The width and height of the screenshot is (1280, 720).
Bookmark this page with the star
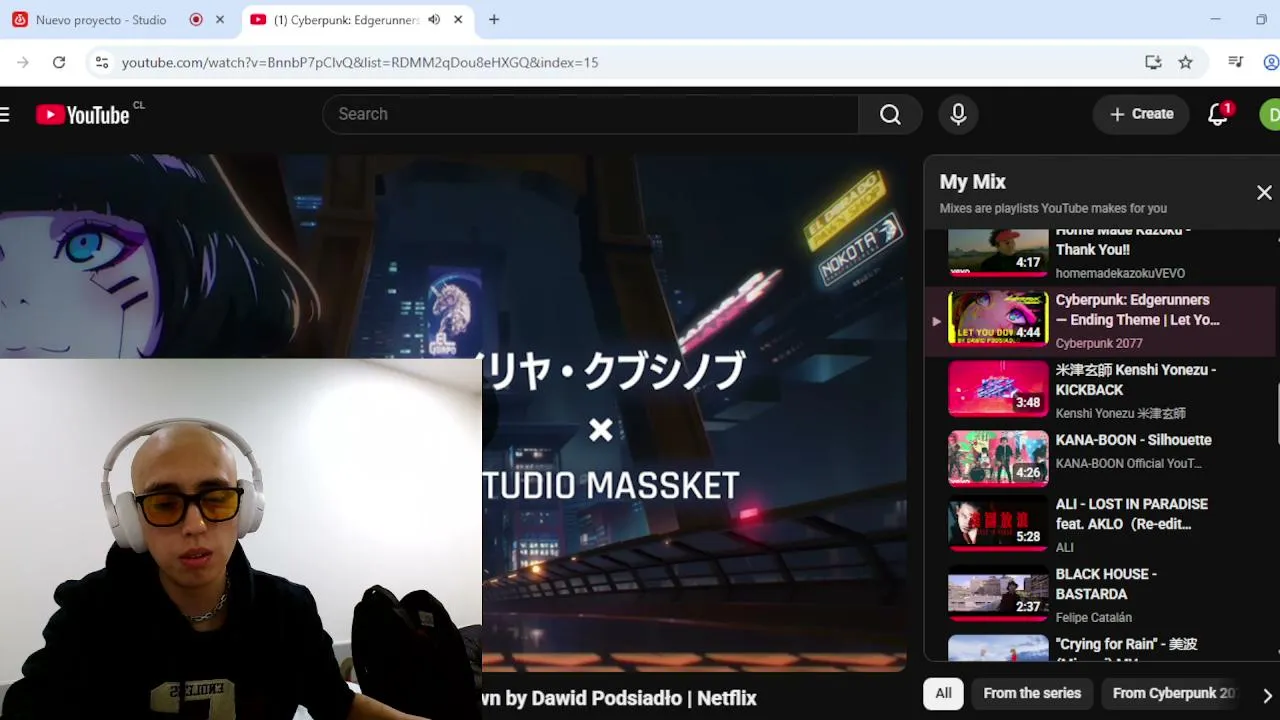coord(1185,62)
